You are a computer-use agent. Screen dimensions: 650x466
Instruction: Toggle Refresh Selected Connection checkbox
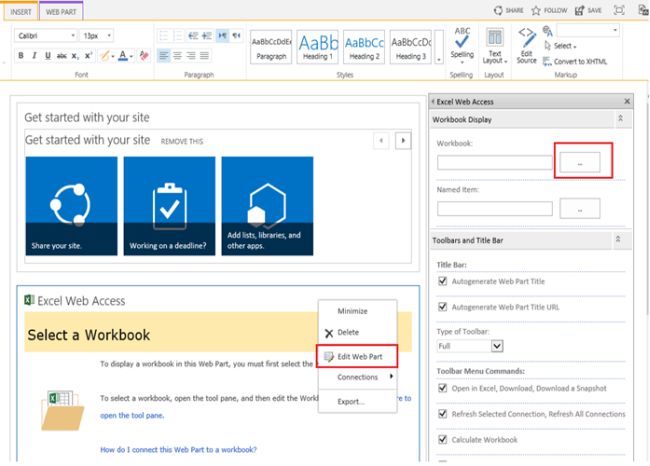point(443,414)
